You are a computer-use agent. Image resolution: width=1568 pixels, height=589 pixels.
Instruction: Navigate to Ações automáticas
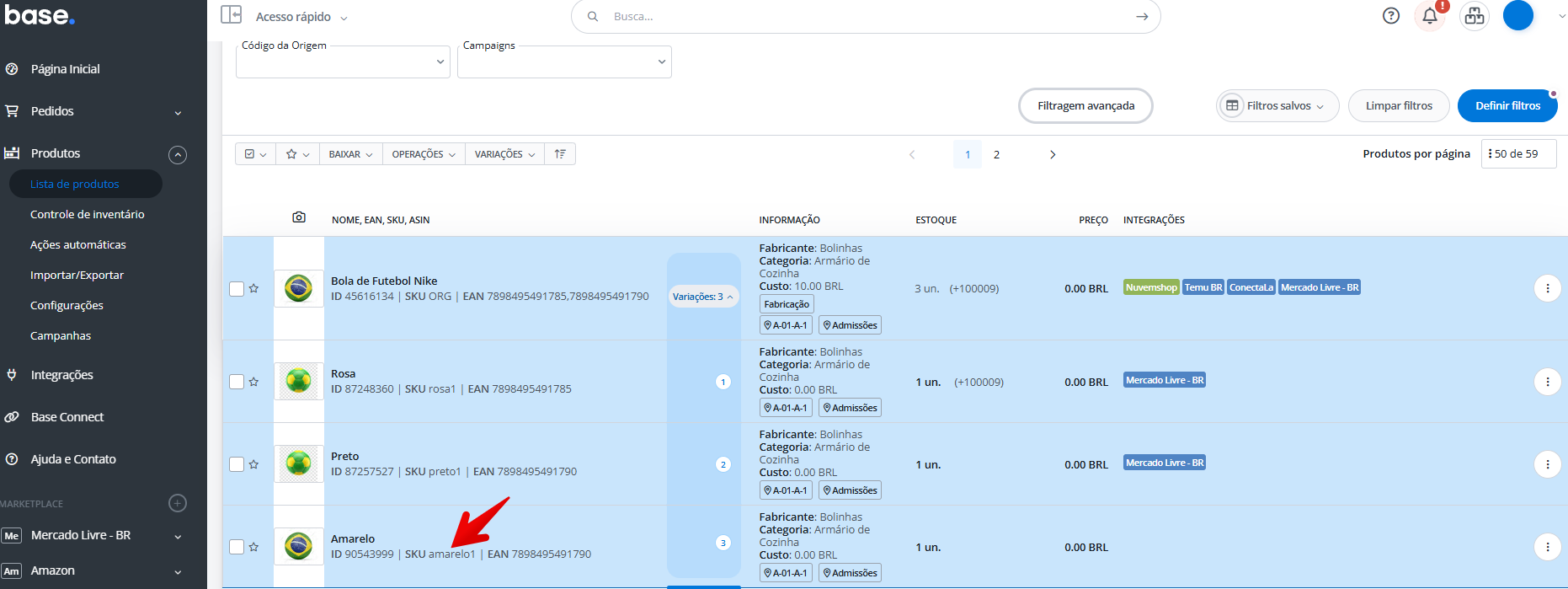pos(78,244)
